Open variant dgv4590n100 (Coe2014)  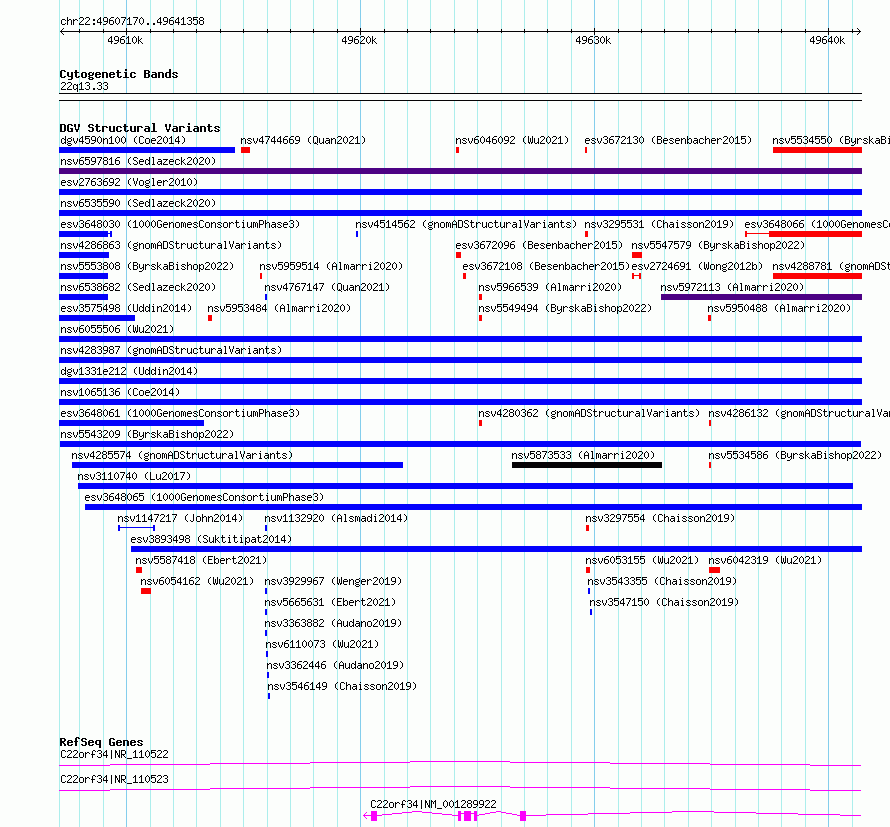(x=123, y=140)
